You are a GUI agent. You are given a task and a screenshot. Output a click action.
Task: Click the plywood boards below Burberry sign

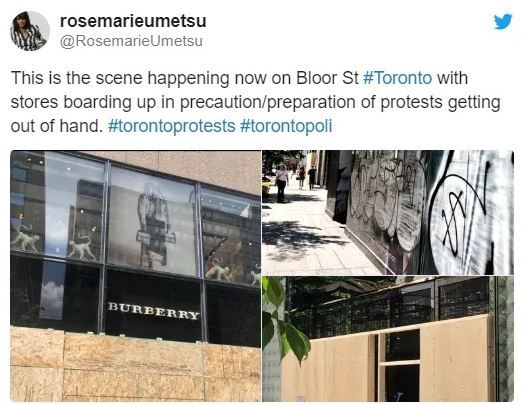coord(136,365)
